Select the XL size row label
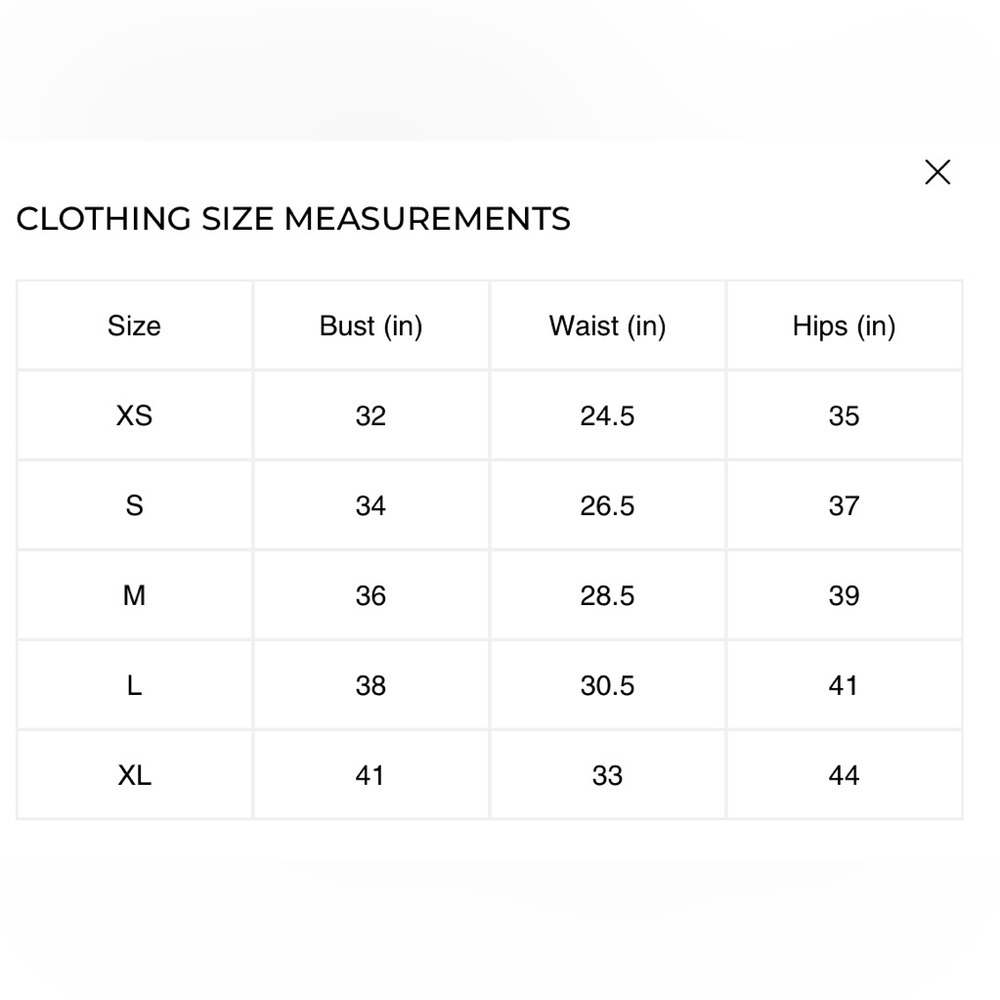Viewport: 1000px width, 1000px height. tap(134, 776)
